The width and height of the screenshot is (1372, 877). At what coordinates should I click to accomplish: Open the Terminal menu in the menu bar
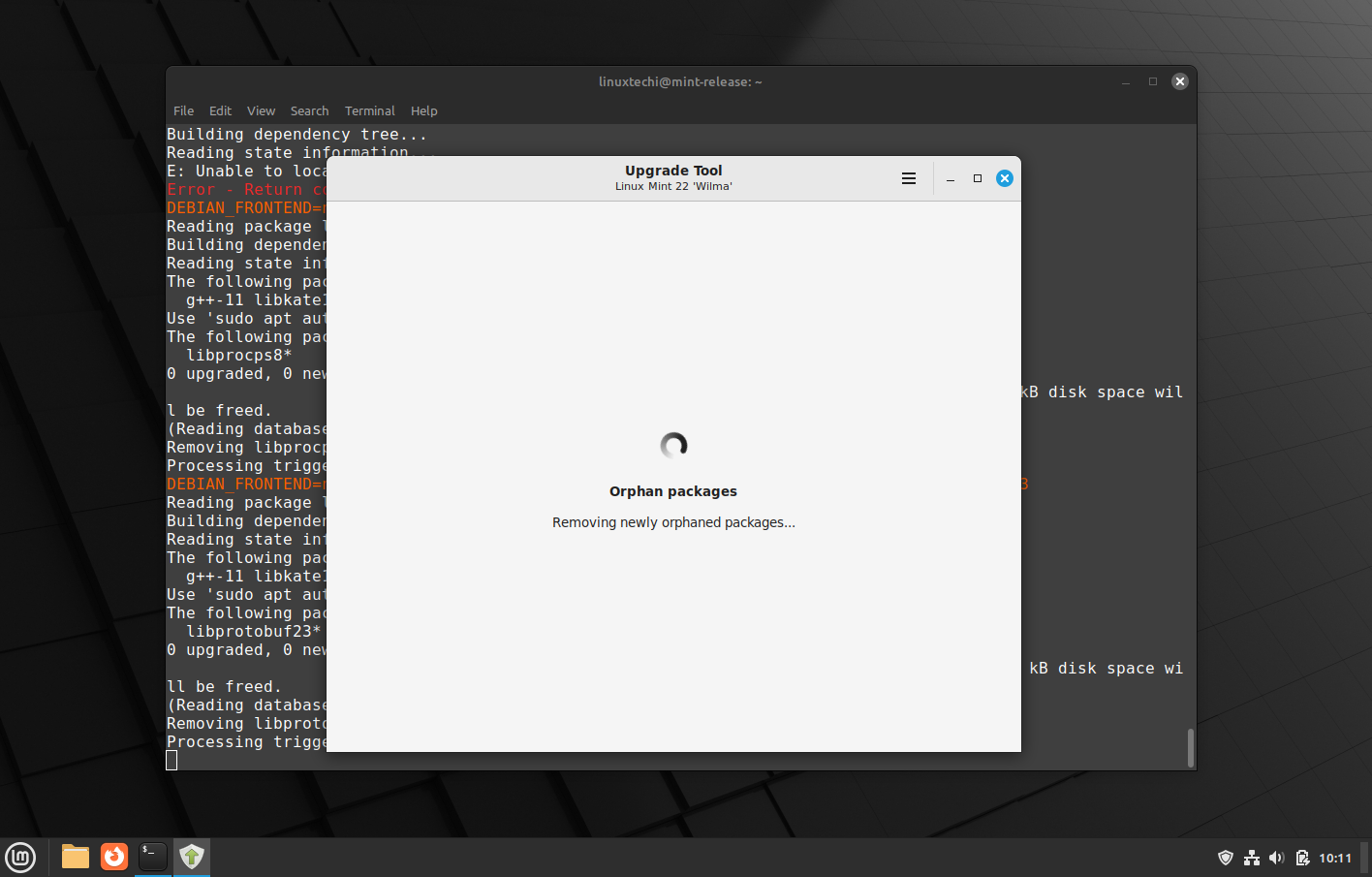369,110
